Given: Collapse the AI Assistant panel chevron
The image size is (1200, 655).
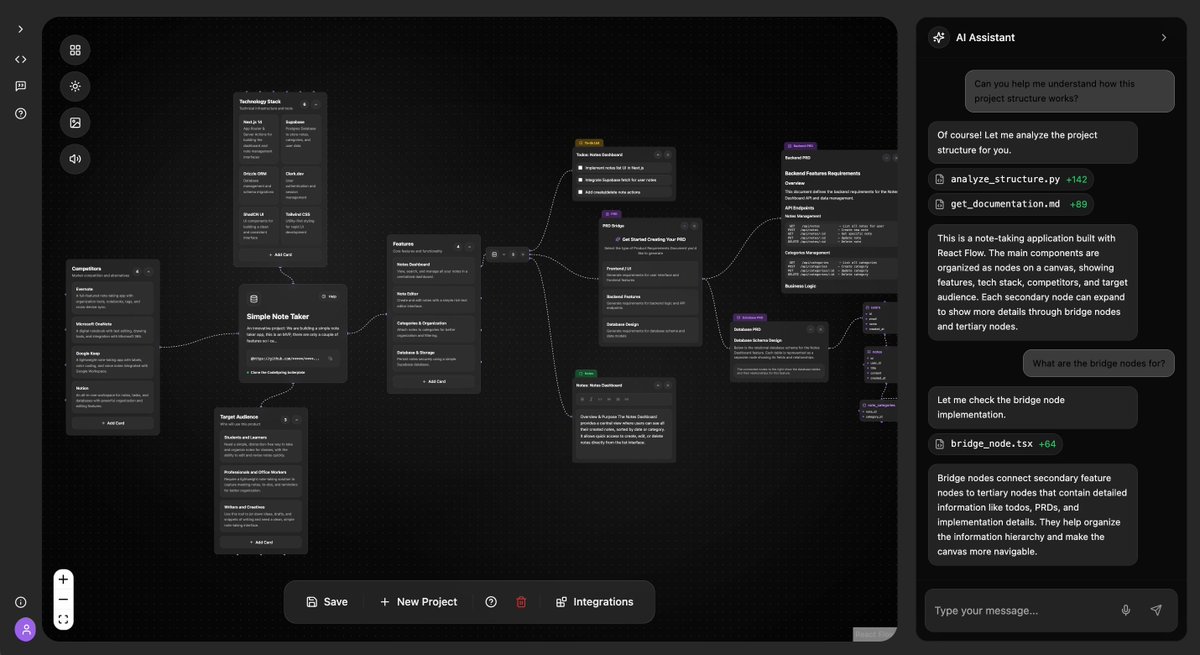Looking at the screenshot, I should coord(1163,37).
